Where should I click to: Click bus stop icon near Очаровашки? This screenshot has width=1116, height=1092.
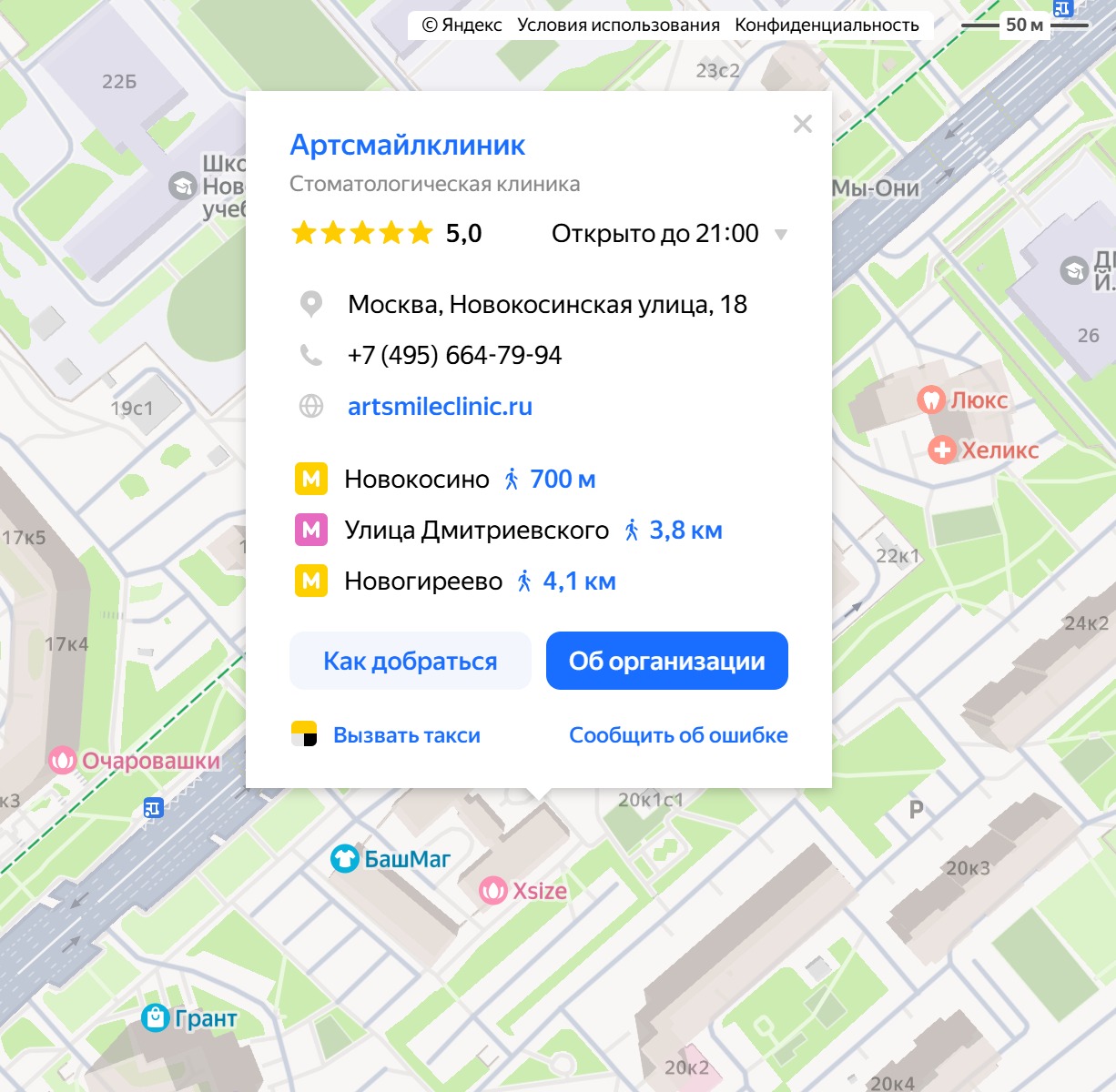click(x=153, y=807)
